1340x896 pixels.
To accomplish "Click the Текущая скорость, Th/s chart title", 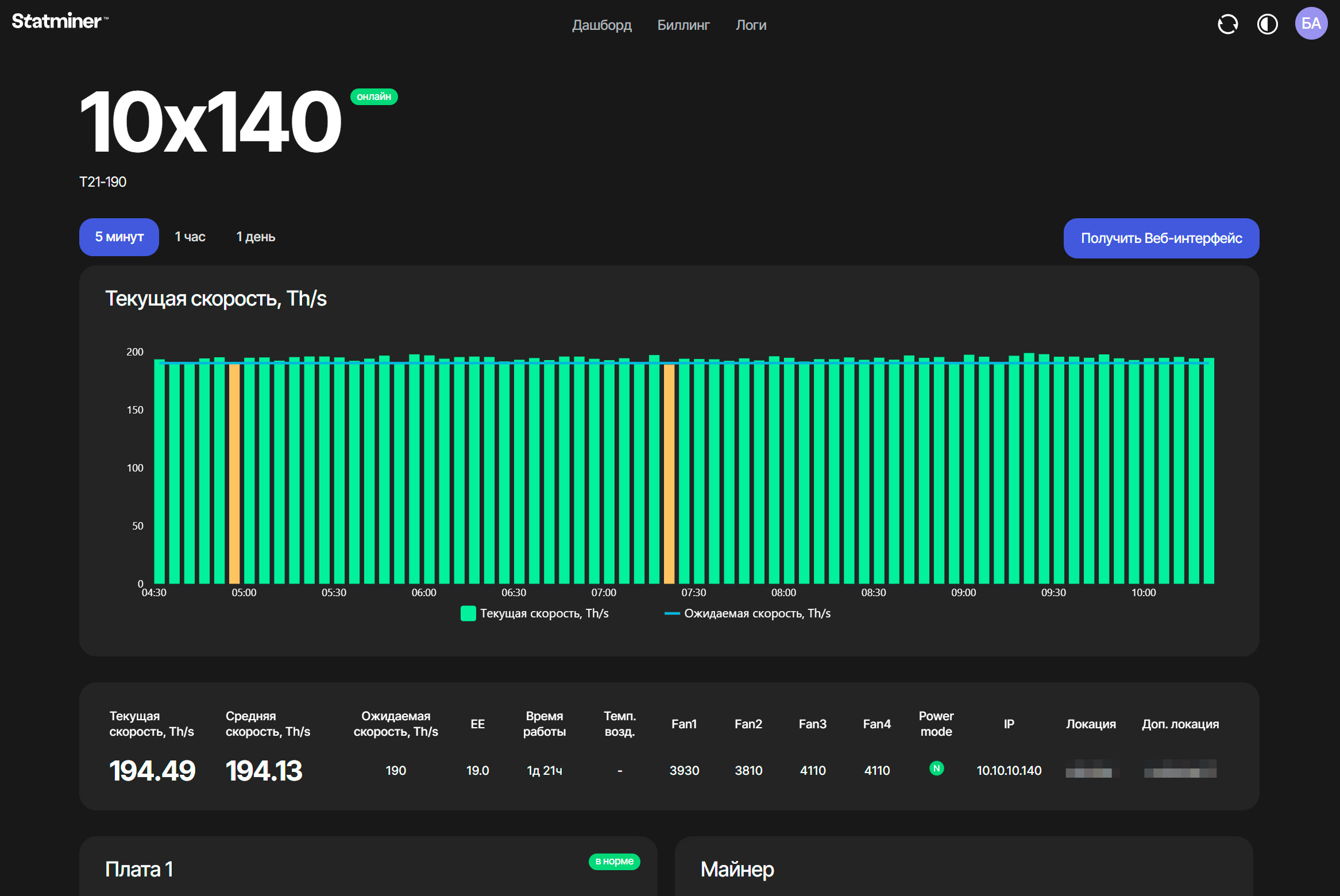I will click(216, 299).
